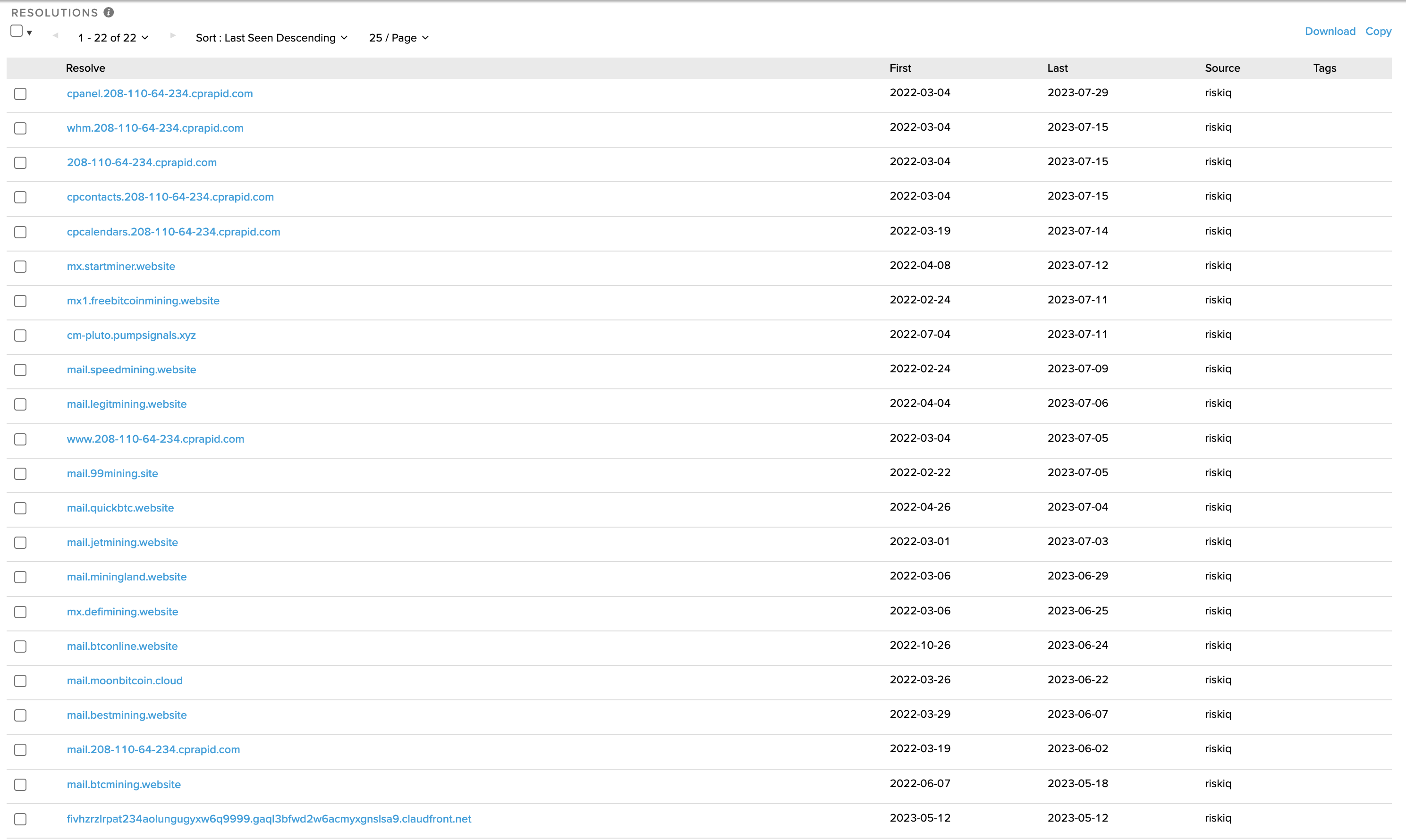Open cpanel.208-110-64-234.cprapid.com link
This screenshot has width=1406, height=840.
click(159, 93)
